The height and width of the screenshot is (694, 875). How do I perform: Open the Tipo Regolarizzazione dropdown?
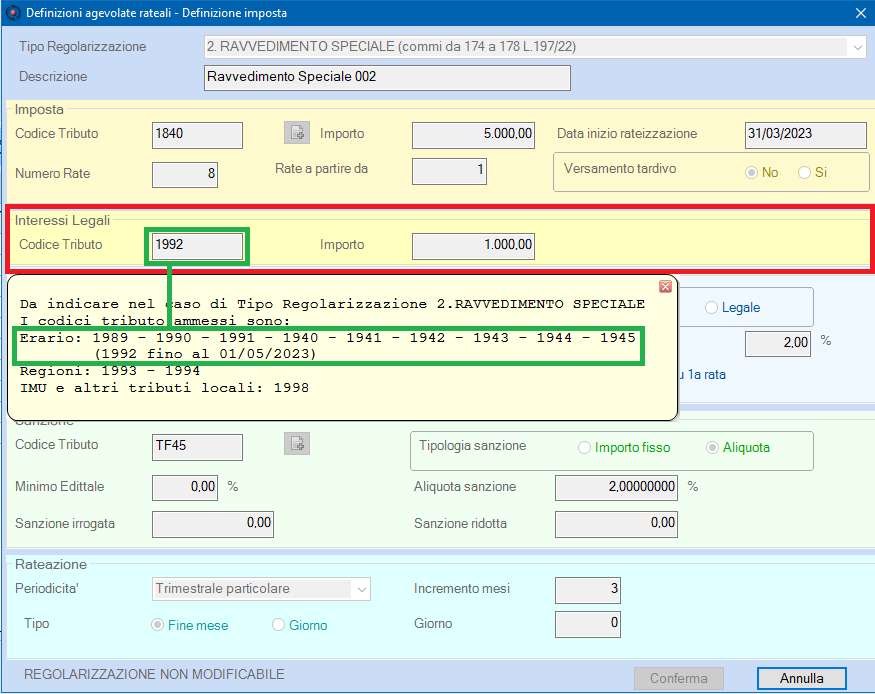857,47
